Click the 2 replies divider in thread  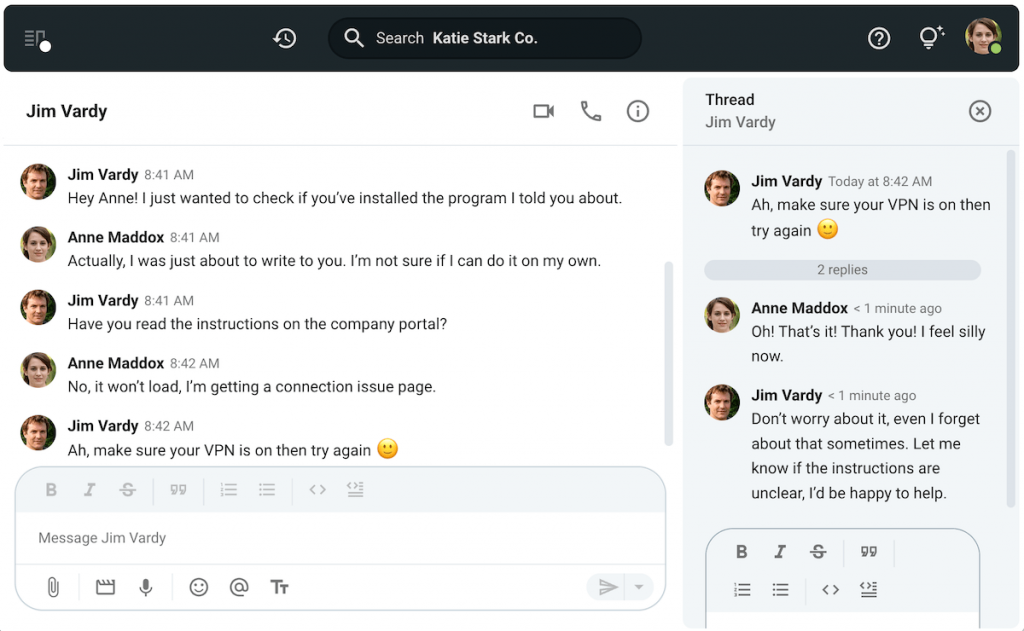[x=842, y=270]
